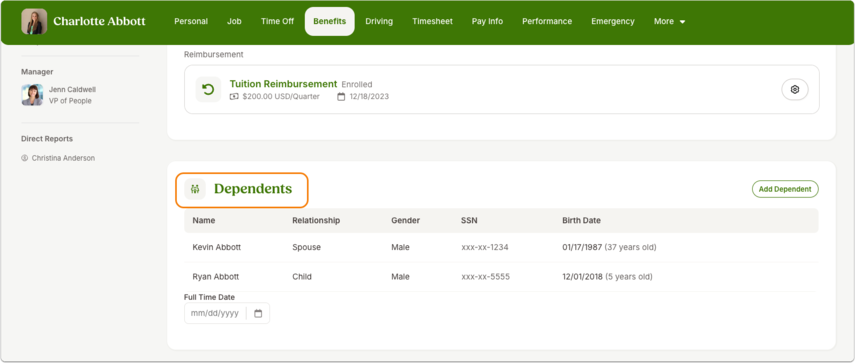Screen dimensions: 855x363
Task: Click the Charlotte Abbott name heading
Action: tap(99, 21)
